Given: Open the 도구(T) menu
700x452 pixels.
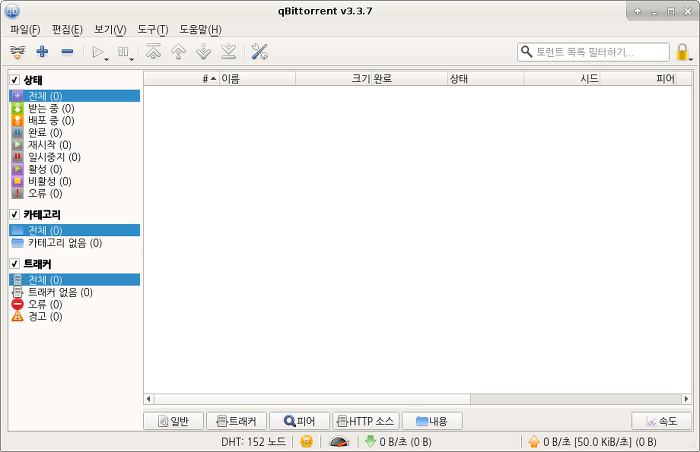Looking at the screenshot, I should (x=153, y=29).
